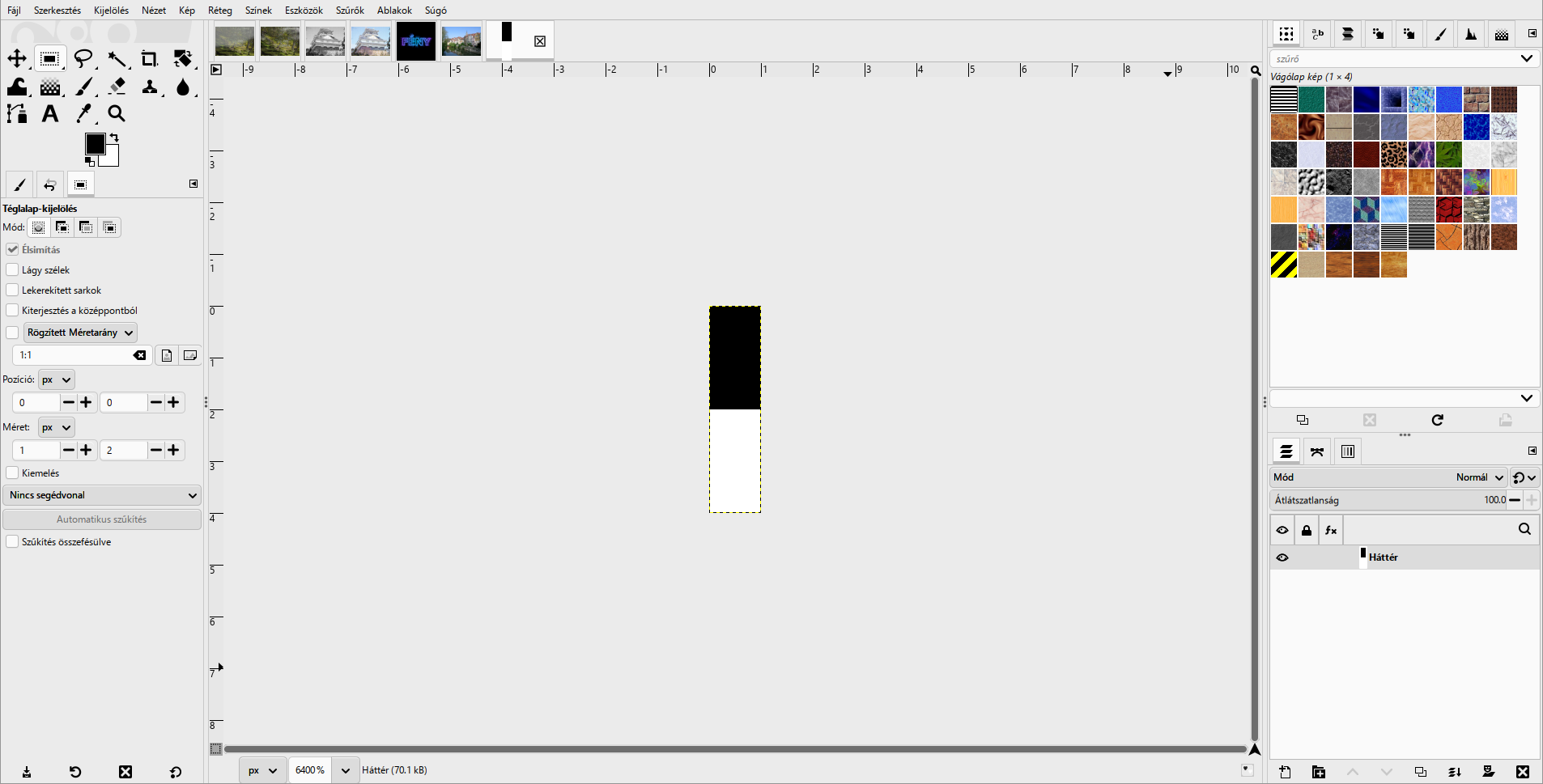Screen dimensions: 1543x784
Task: Select the Text tool
Action: click(x=50, y=114)
